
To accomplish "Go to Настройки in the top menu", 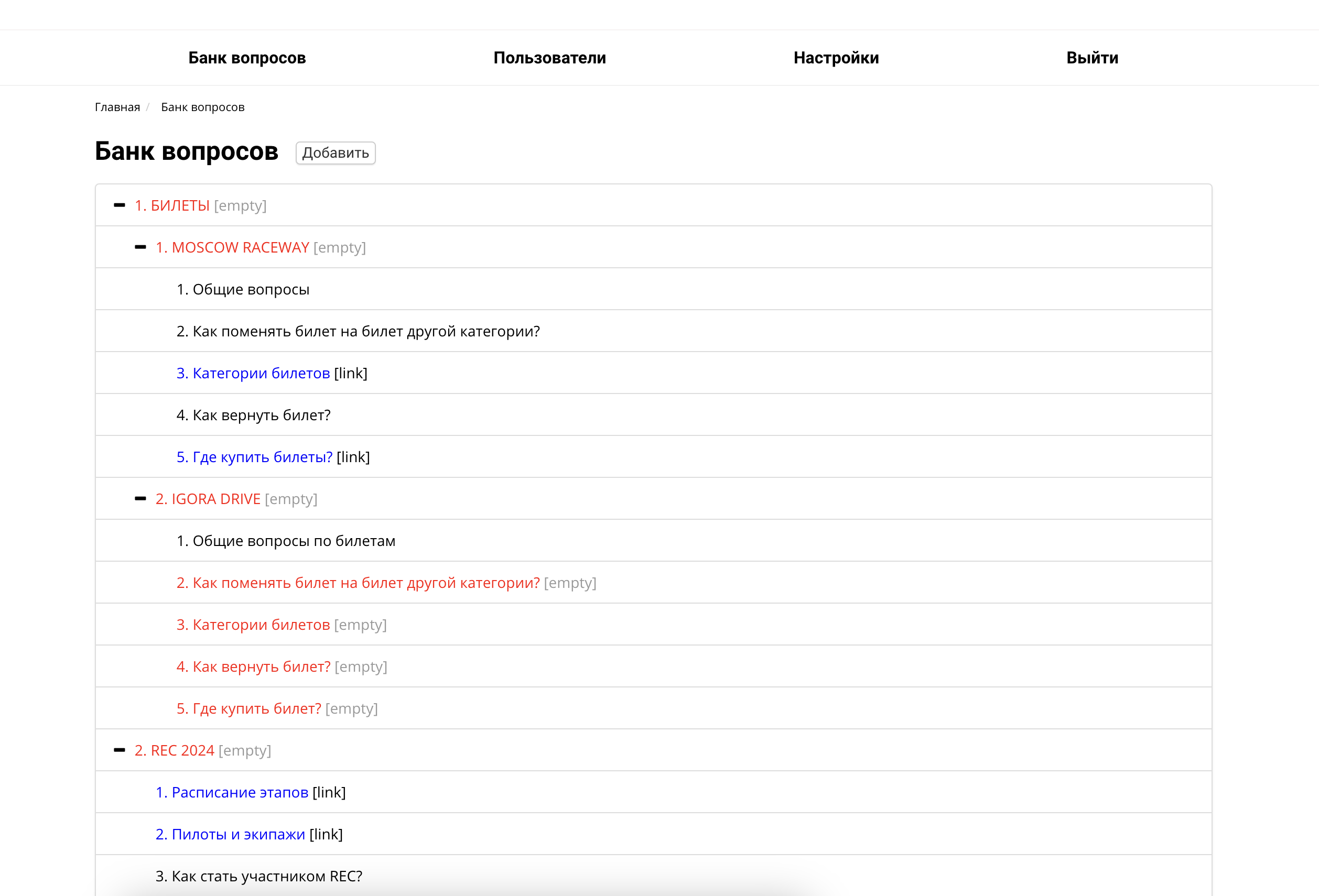I will (836, 58).
